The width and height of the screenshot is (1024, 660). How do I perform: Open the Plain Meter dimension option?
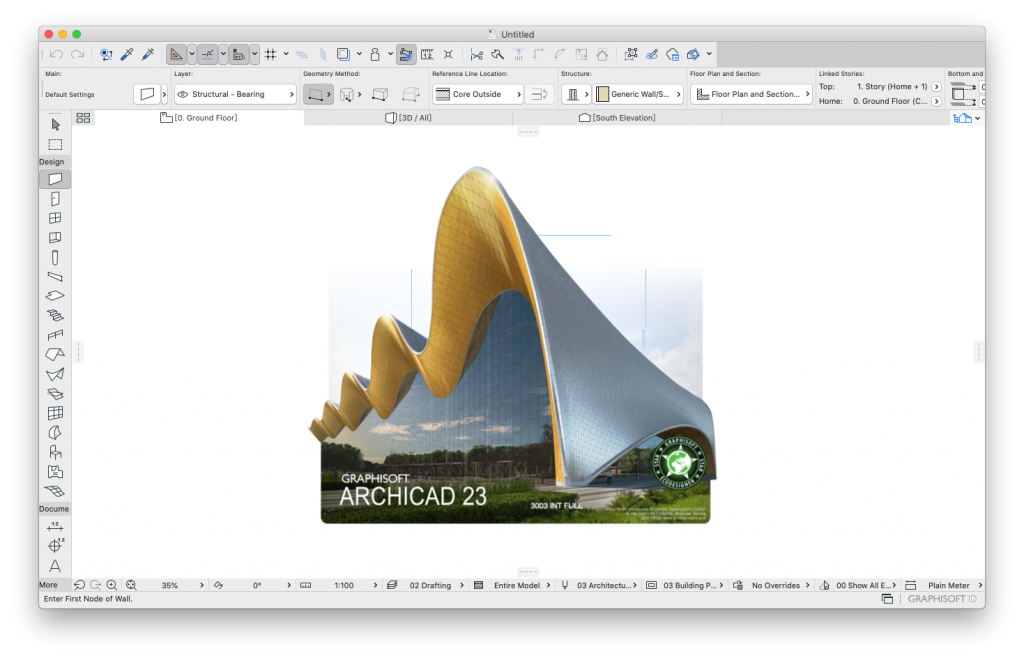(x=949, y=585)
